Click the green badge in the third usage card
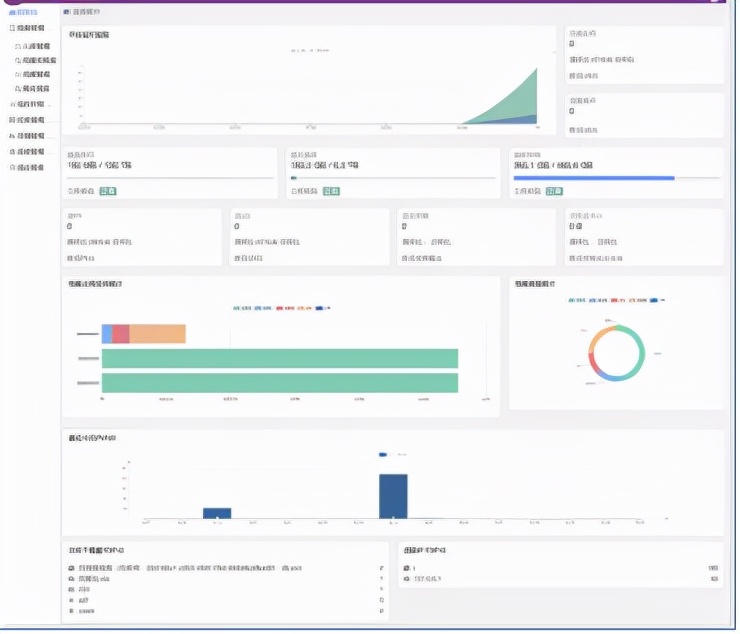Screen dimensions: 740x634 [555, 191]
